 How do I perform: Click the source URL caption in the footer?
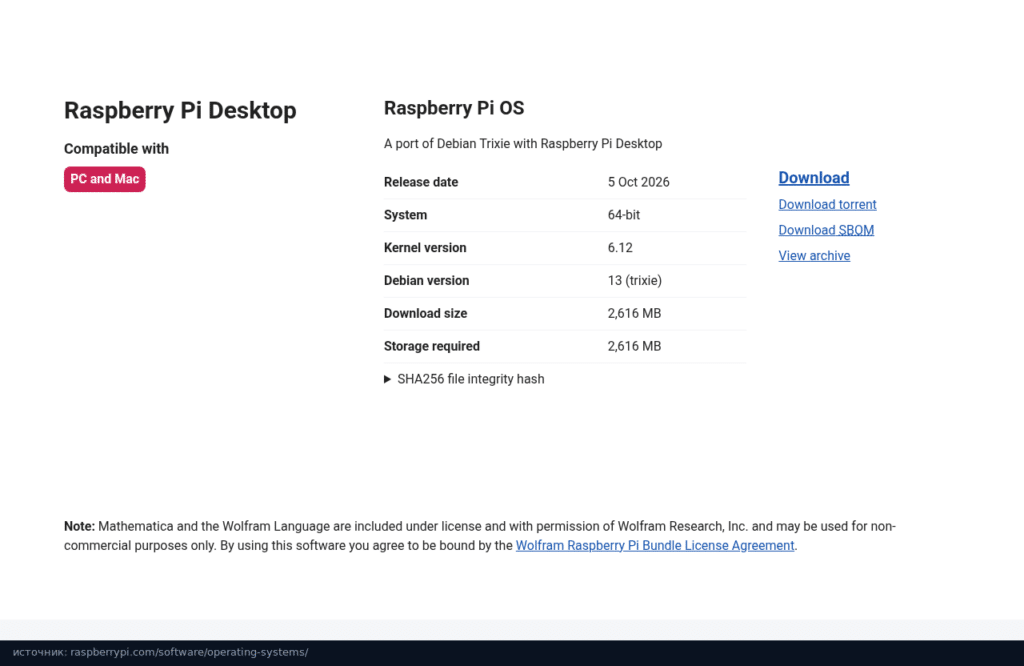point(161,652)
